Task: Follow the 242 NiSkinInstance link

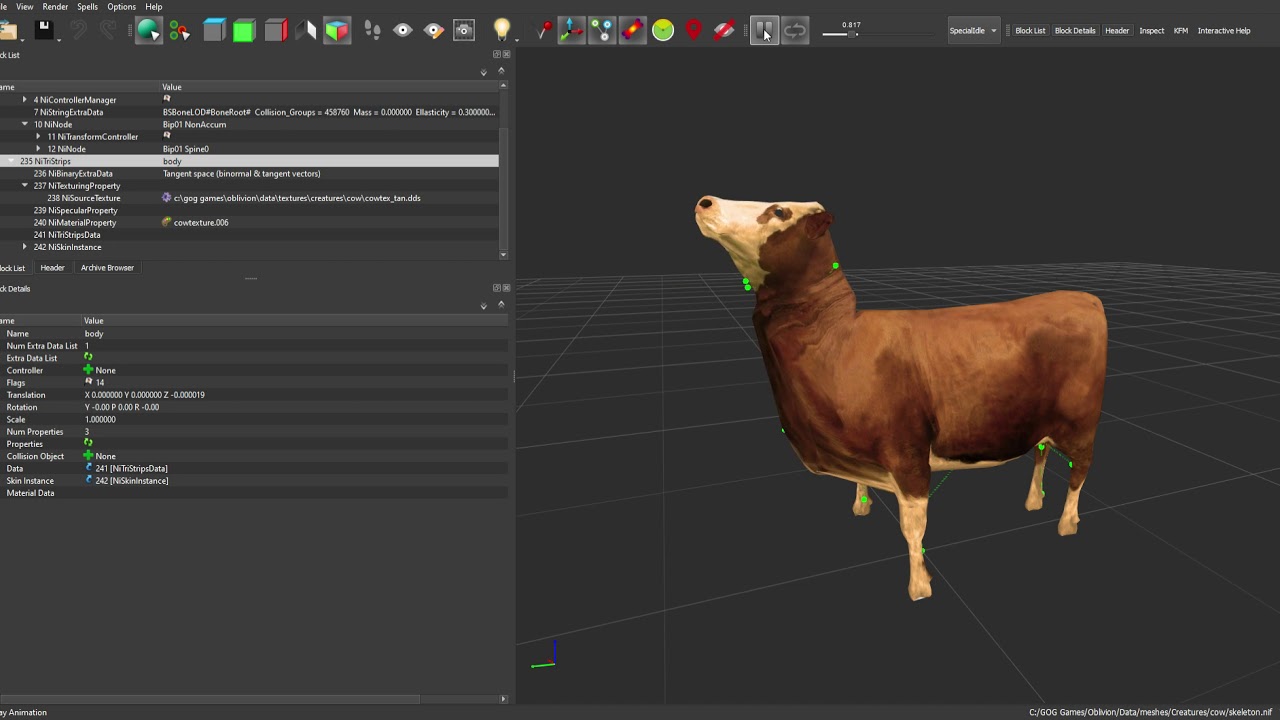Action: [131, 481]
